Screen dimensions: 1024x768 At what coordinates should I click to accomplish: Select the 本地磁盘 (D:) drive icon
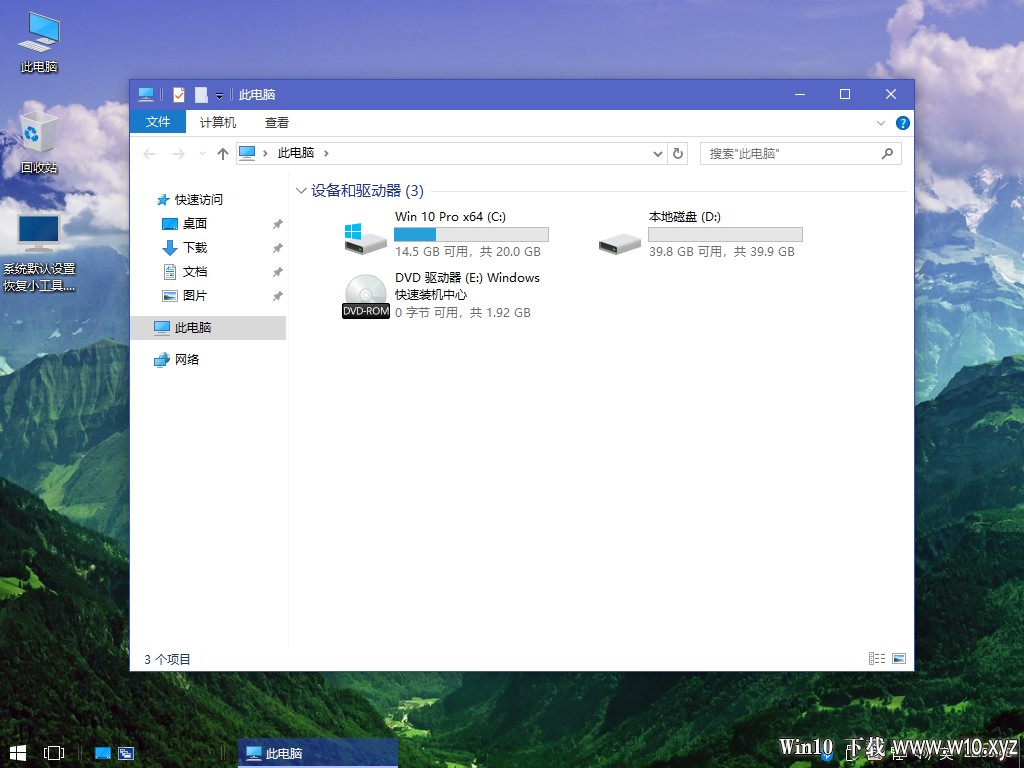pyautogui.click(x=620, y=240)
